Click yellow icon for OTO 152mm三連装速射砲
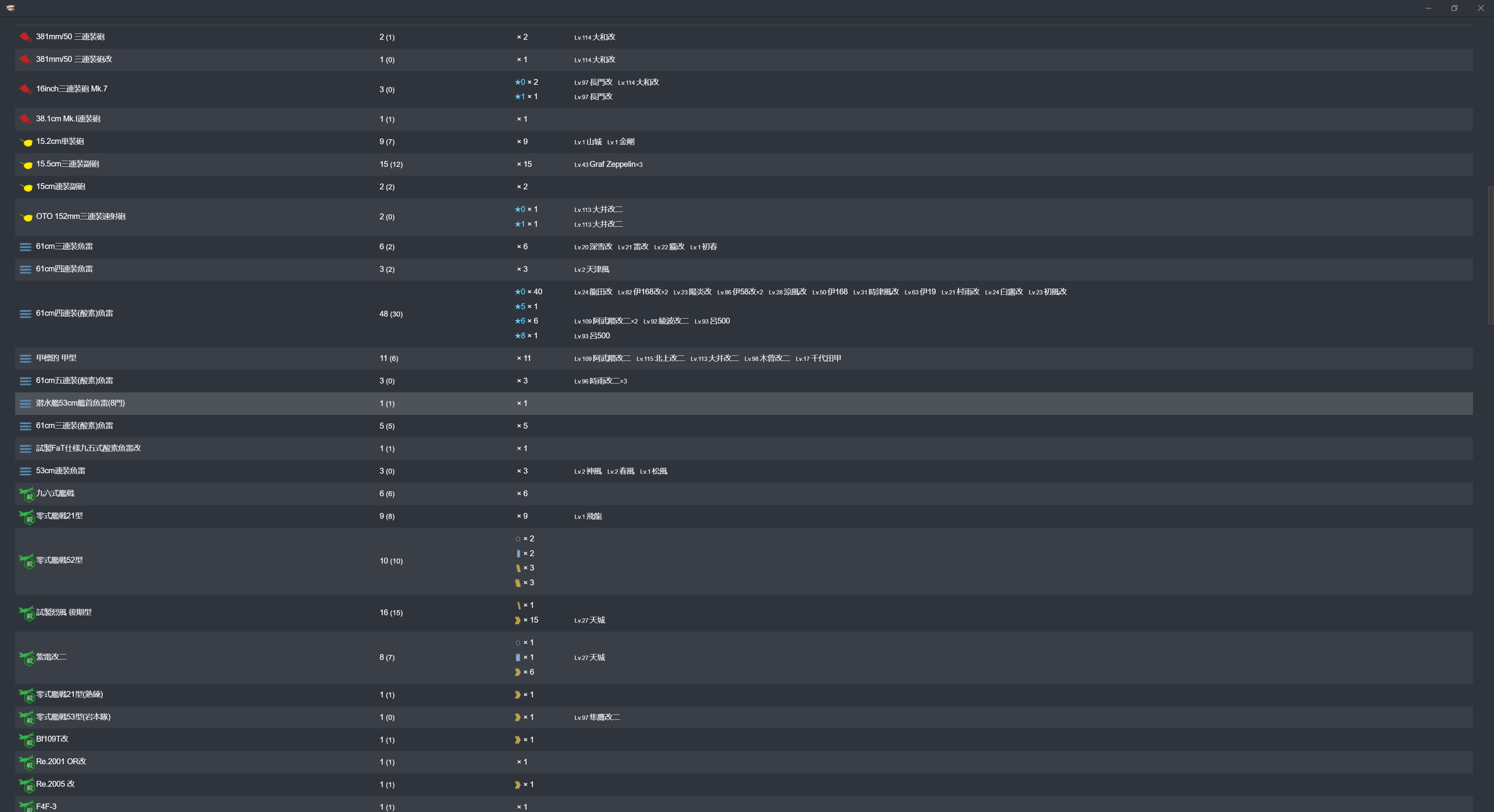1494x812 pixels. pos(26,217)
